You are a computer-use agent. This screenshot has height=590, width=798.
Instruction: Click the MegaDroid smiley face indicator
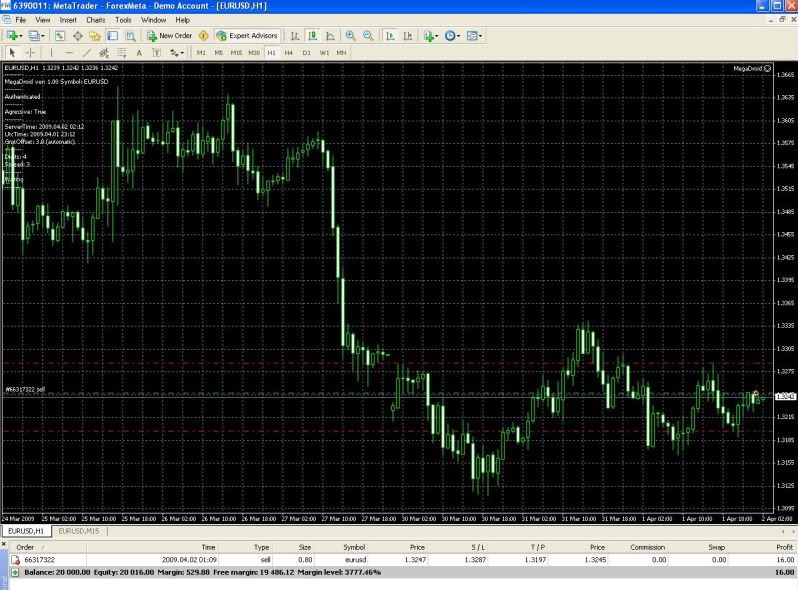pos(767,68)
